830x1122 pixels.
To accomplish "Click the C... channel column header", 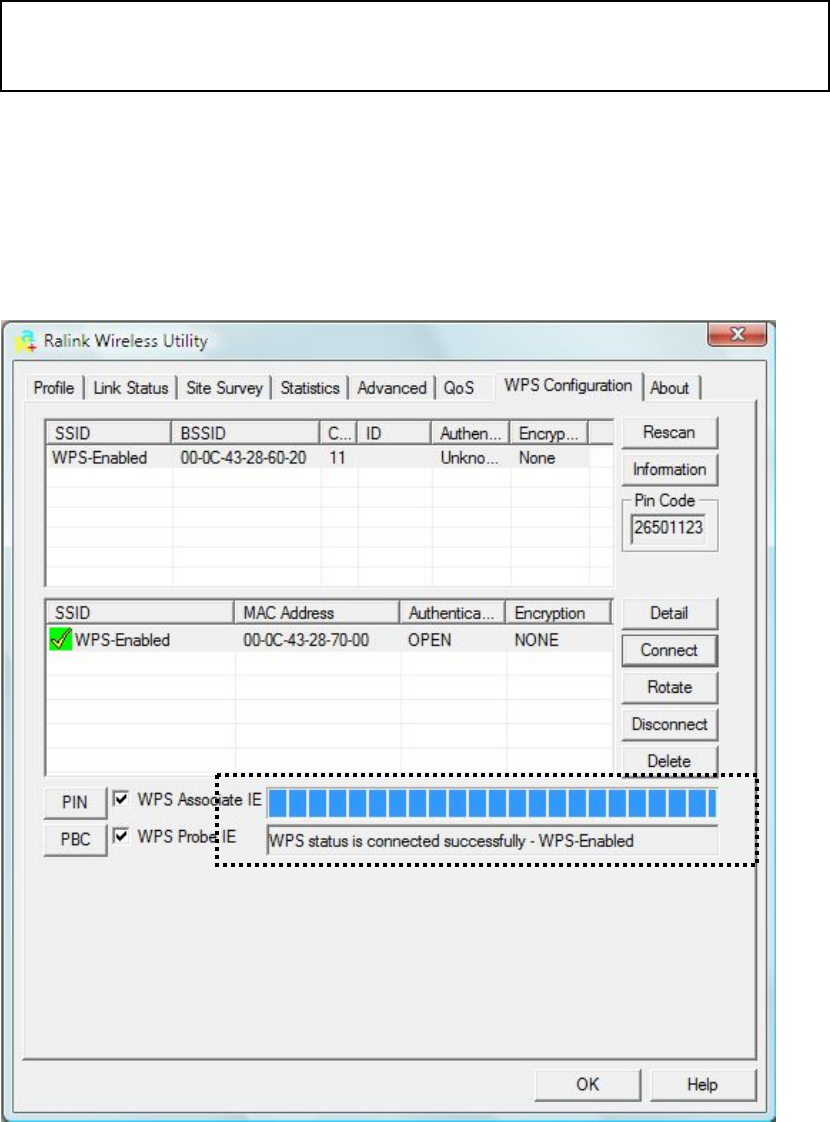I will [x=338, y=433].
